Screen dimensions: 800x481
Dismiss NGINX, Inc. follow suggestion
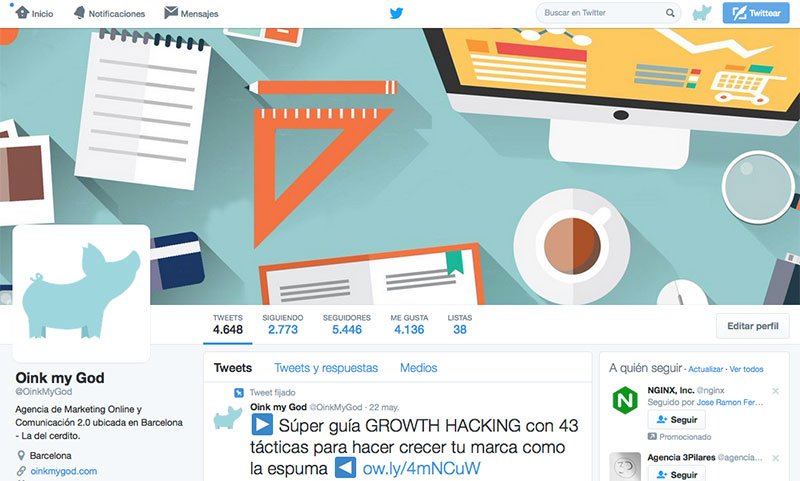[776, 391]
